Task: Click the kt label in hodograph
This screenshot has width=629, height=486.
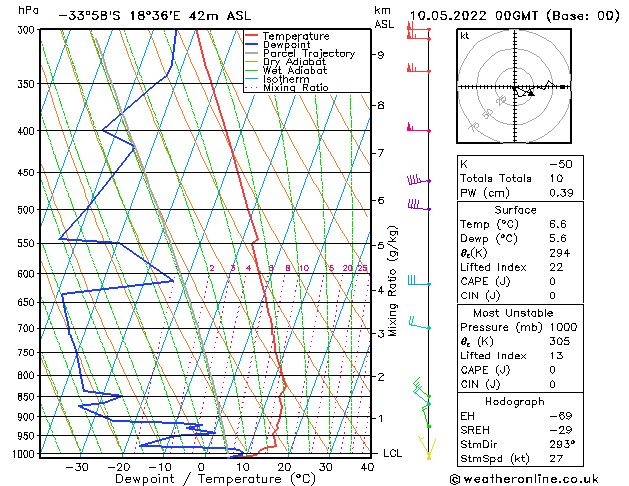Action: [x=465, y=36]
